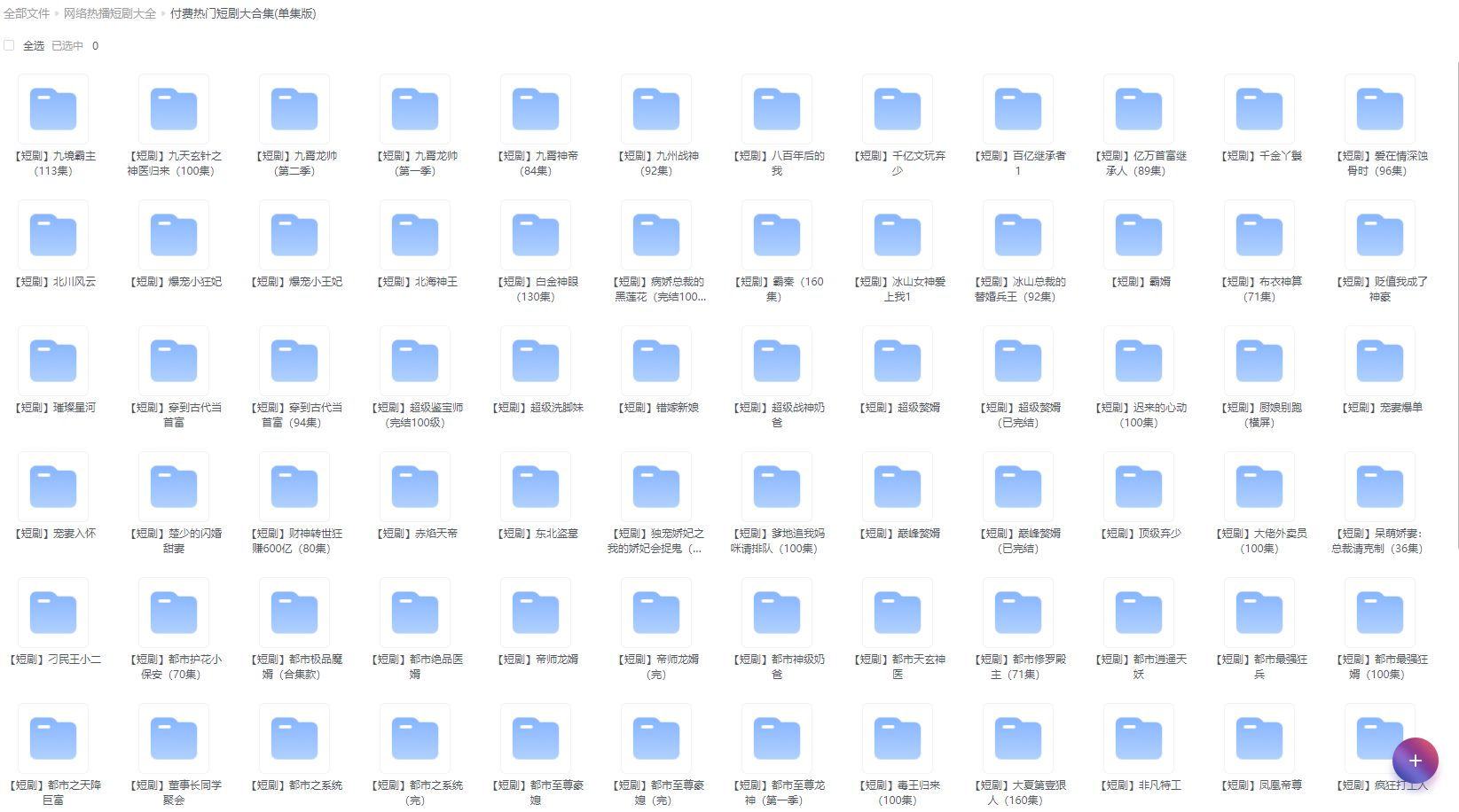
Task: Open folder 贬值我成了神豪
Action: click(x=1380, y=235)
